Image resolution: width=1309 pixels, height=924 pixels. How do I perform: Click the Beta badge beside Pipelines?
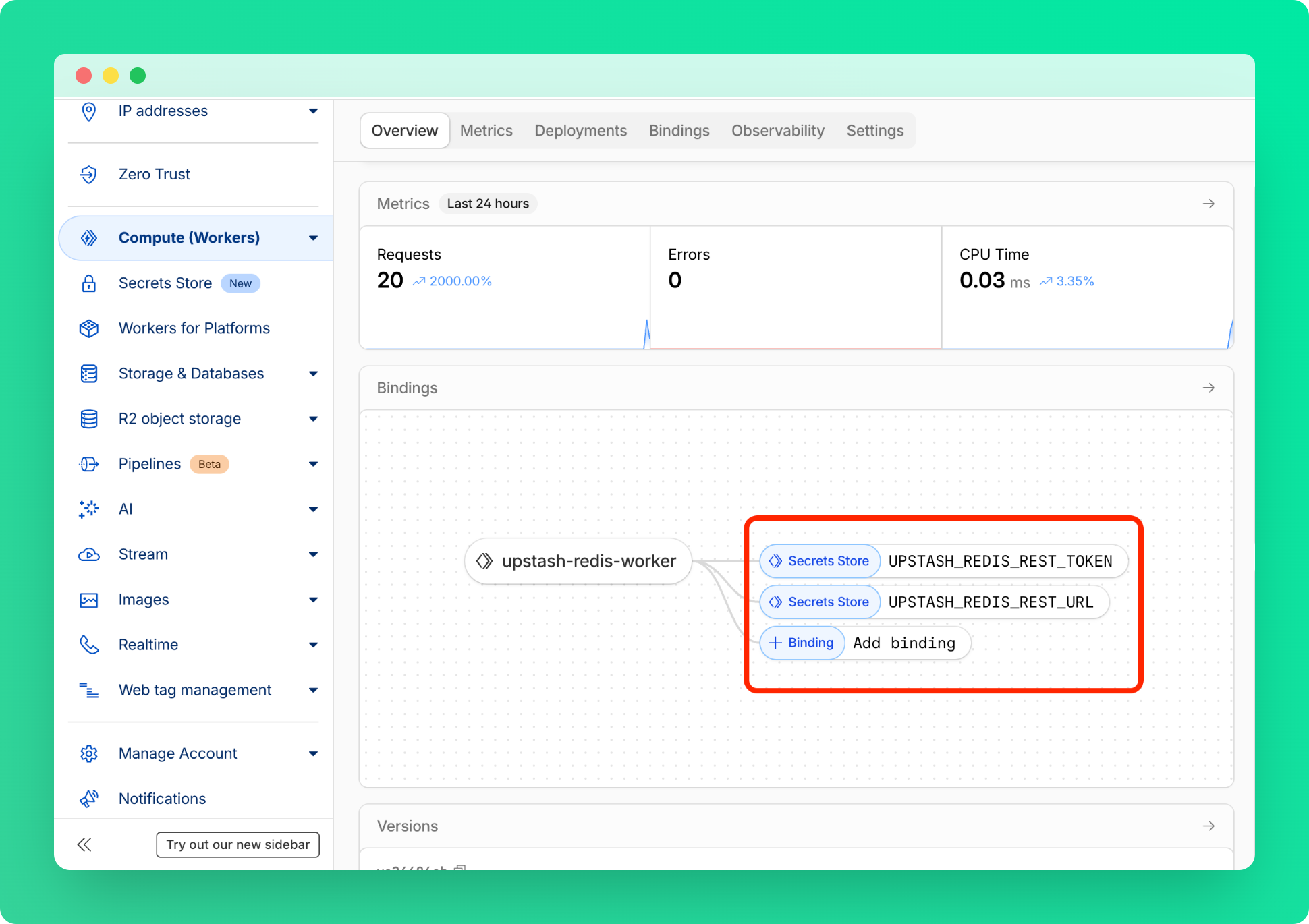(x=209, y=464)
